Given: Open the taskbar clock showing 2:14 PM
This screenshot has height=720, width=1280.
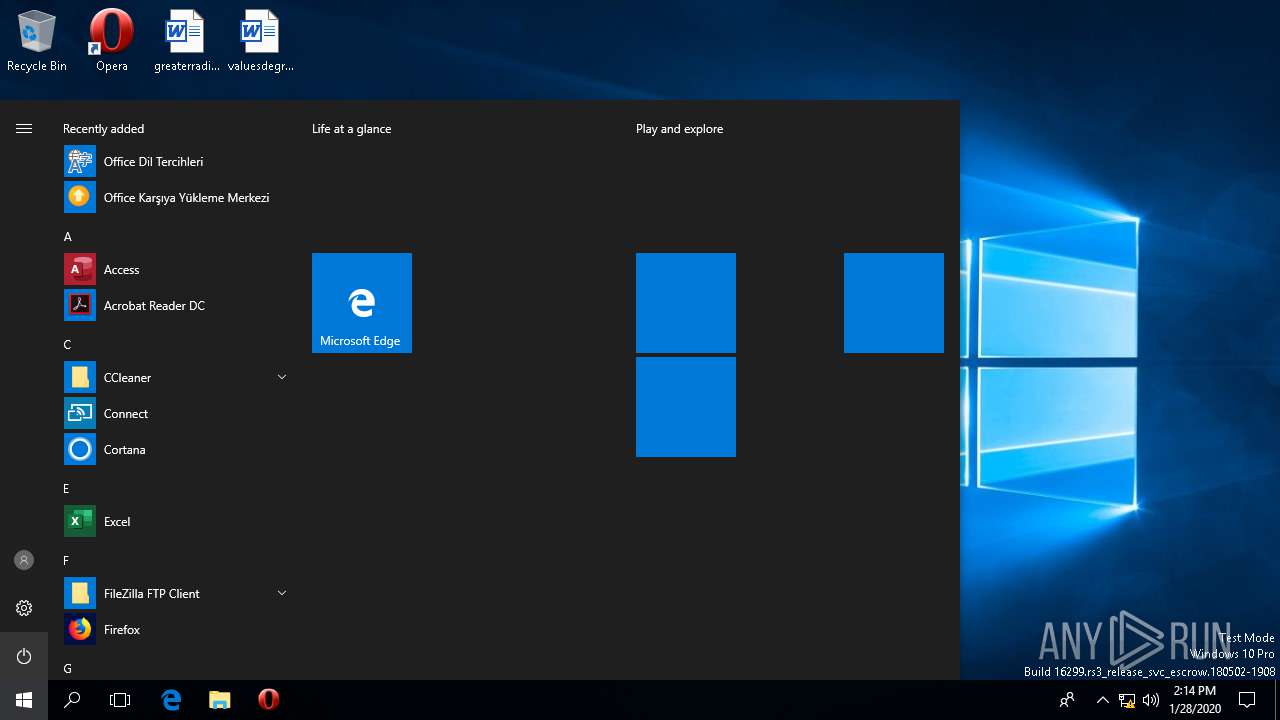Looking at the screenshot, I should coord(1194,700).
